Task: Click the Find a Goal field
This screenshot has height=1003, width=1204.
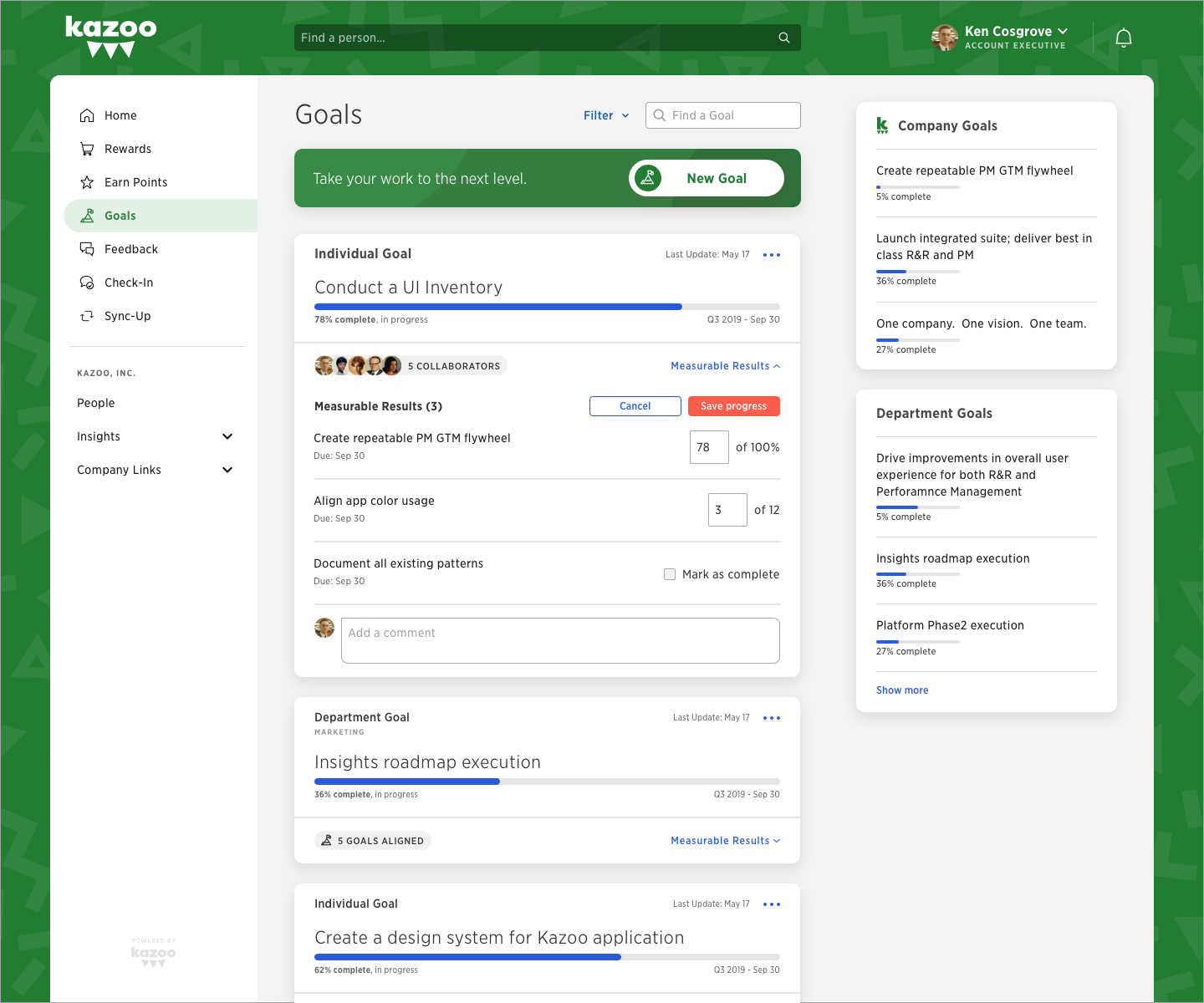Action: click(x=723, y=115)
